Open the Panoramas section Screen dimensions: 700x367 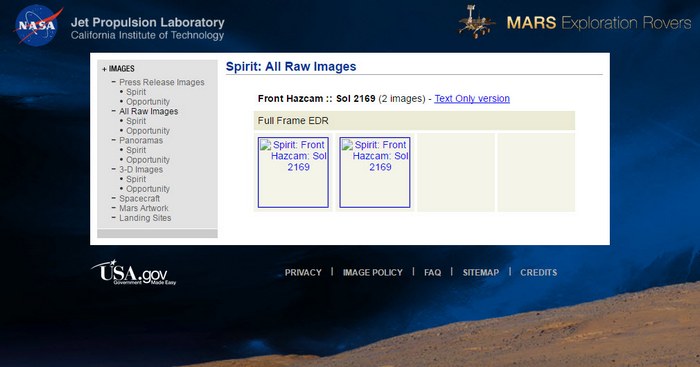[x=141, y=140]
